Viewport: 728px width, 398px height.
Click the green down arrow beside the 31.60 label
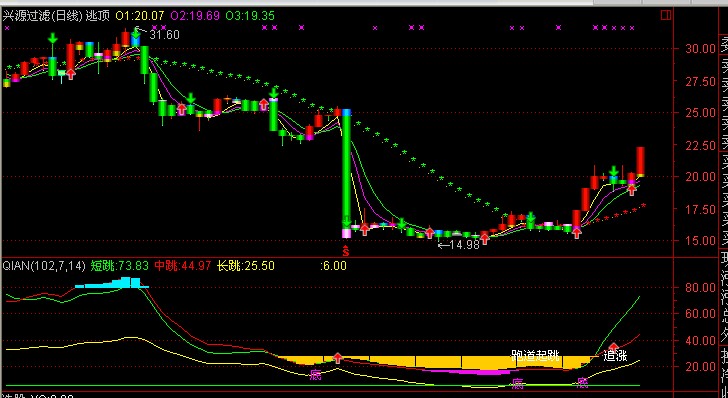(x=136, y=33)
